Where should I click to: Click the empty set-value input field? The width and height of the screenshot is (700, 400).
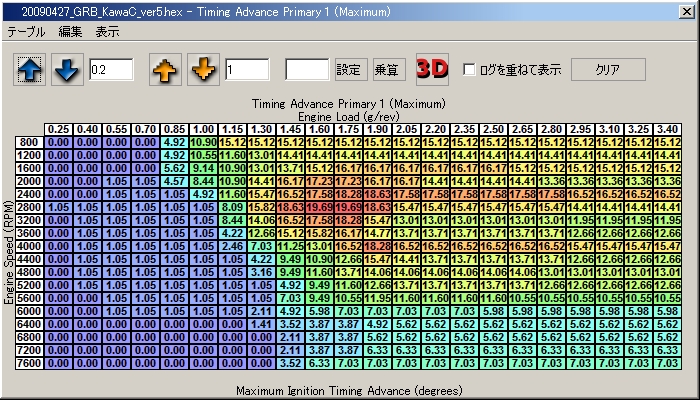click(x=307, y=70)
